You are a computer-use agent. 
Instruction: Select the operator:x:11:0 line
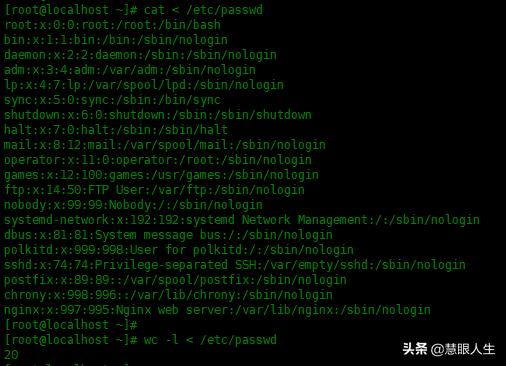(x=158, y=160)
